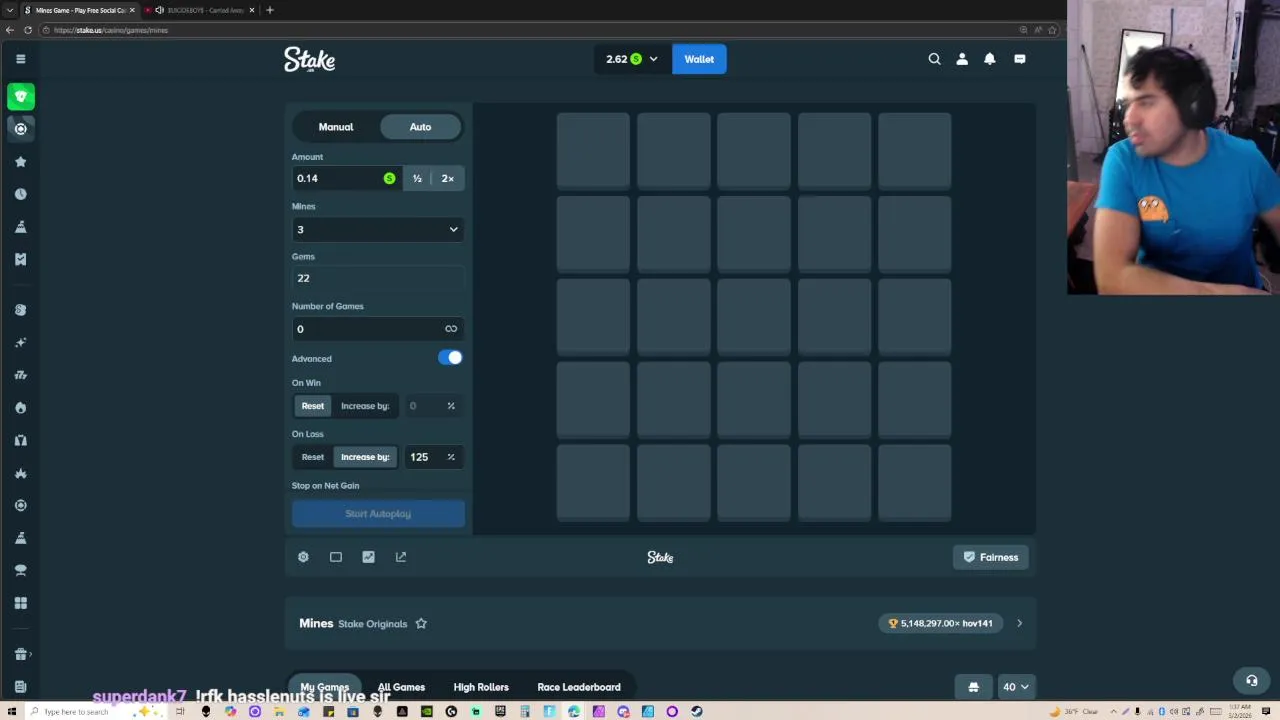Image resolution: width=1280 pixels, height=720 pixels.
Task: Click the green casino icon in the sidebar
Action: click(21, 96)
